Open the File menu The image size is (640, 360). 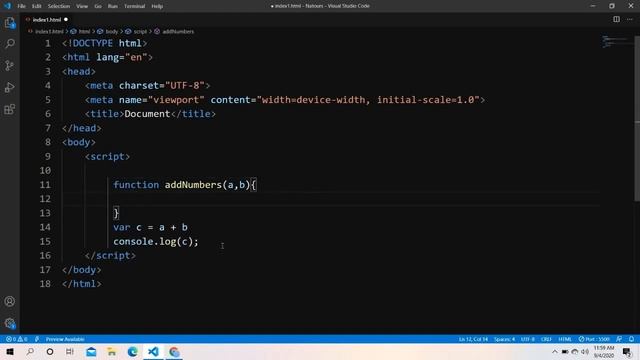[x=22, y=6]
